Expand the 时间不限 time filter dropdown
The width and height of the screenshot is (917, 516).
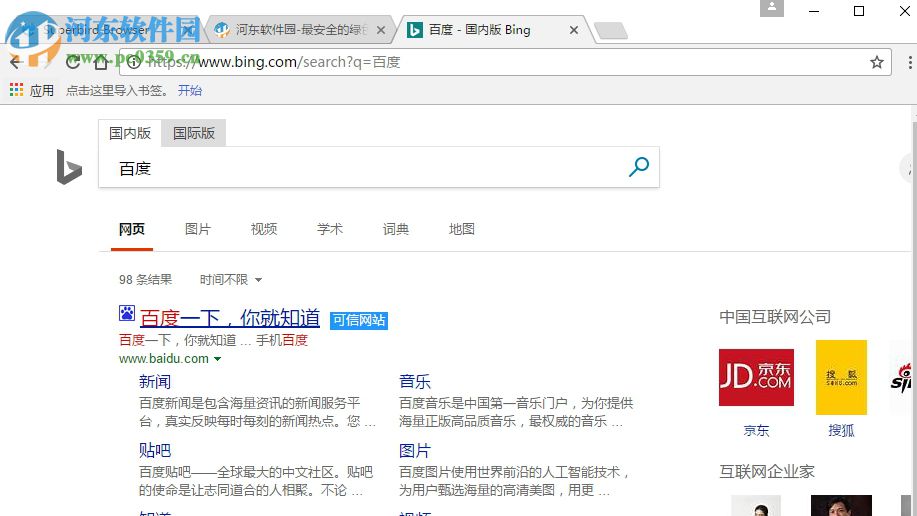coord(230,280)
